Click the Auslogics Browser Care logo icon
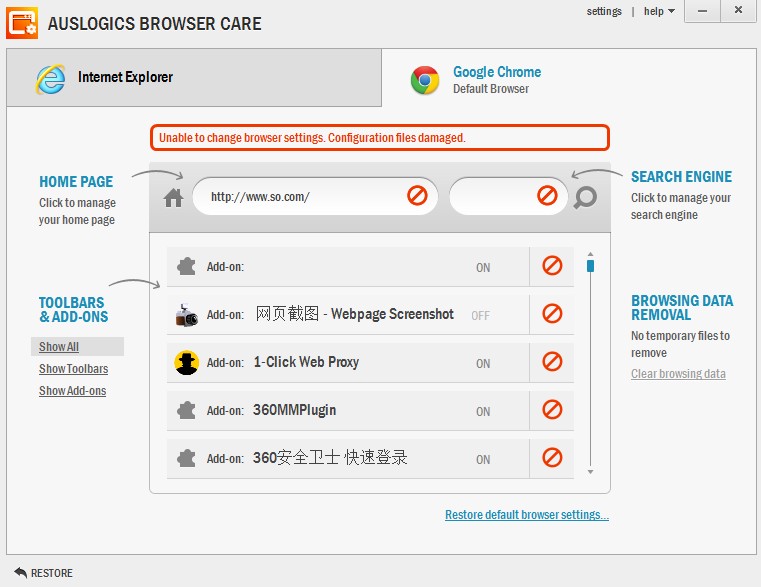This screenshot has height=587, width=761. coord(22,23)
